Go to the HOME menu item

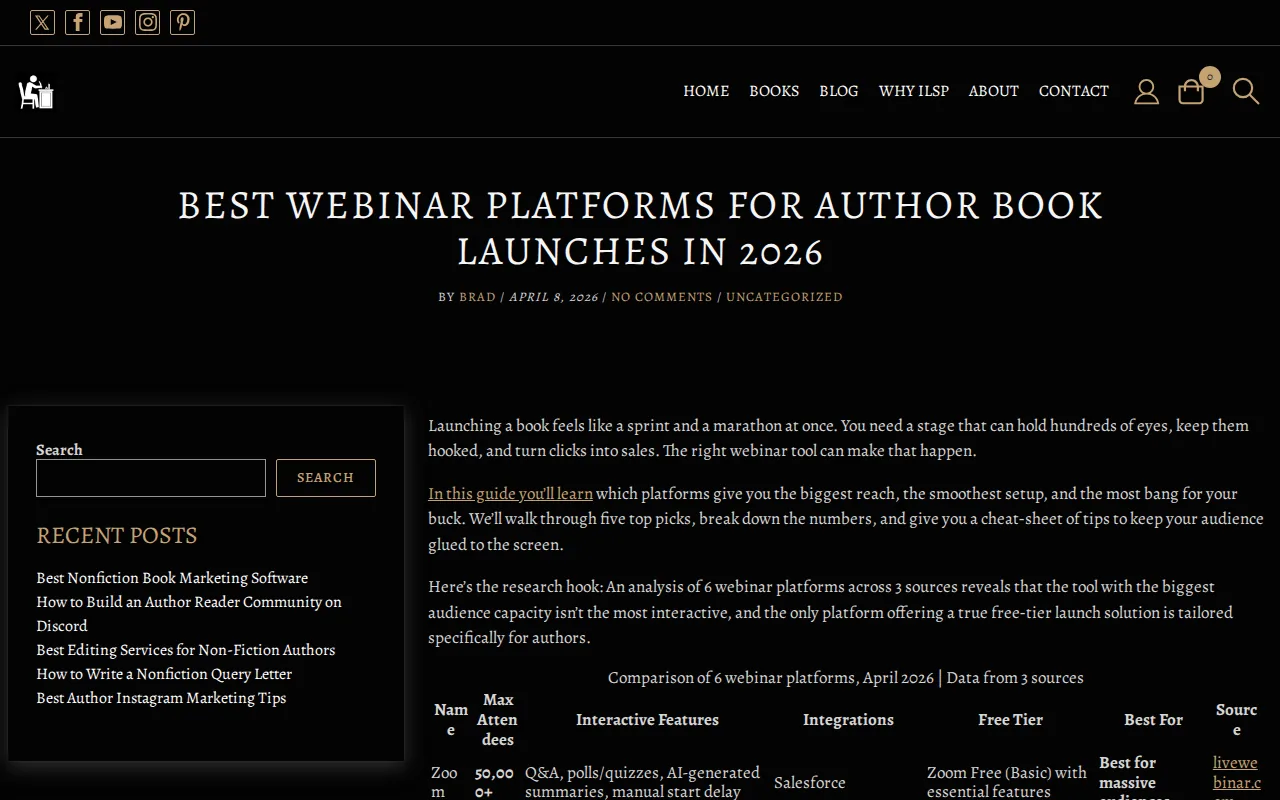[706, 91]
